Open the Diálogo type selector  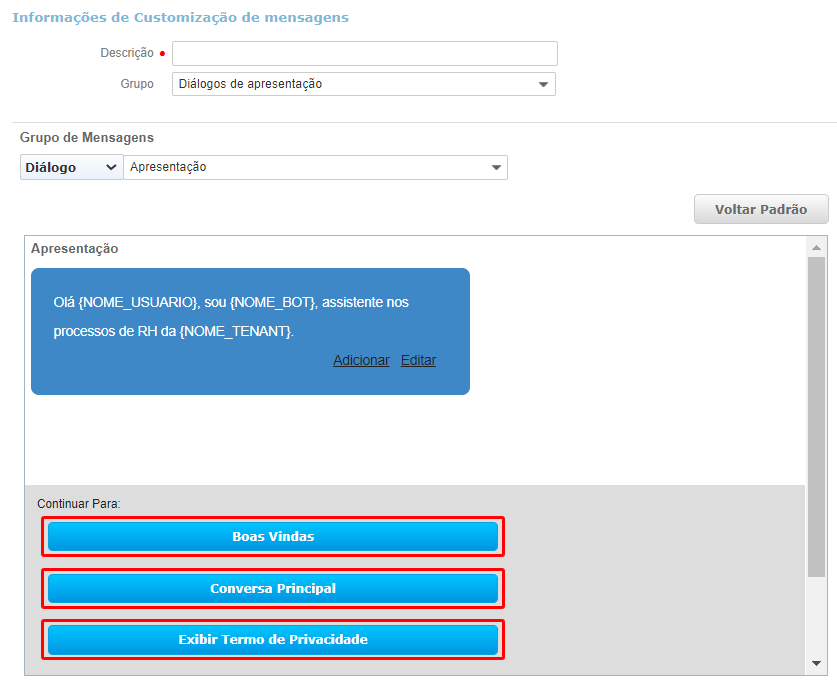point(70,167)
